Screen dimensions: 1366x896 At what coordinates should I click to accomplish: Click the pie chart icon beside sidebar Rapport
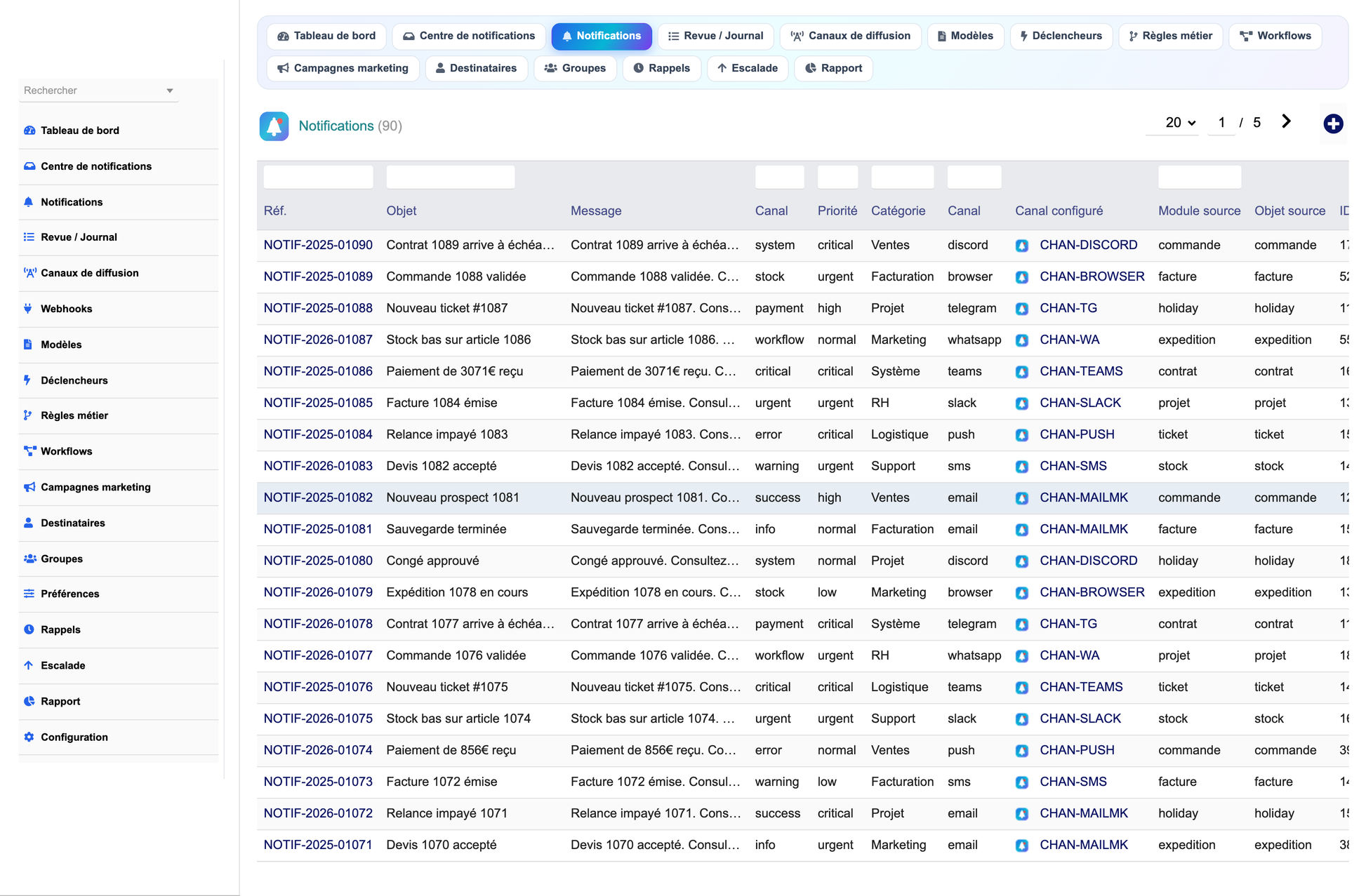tap(29, 701)
